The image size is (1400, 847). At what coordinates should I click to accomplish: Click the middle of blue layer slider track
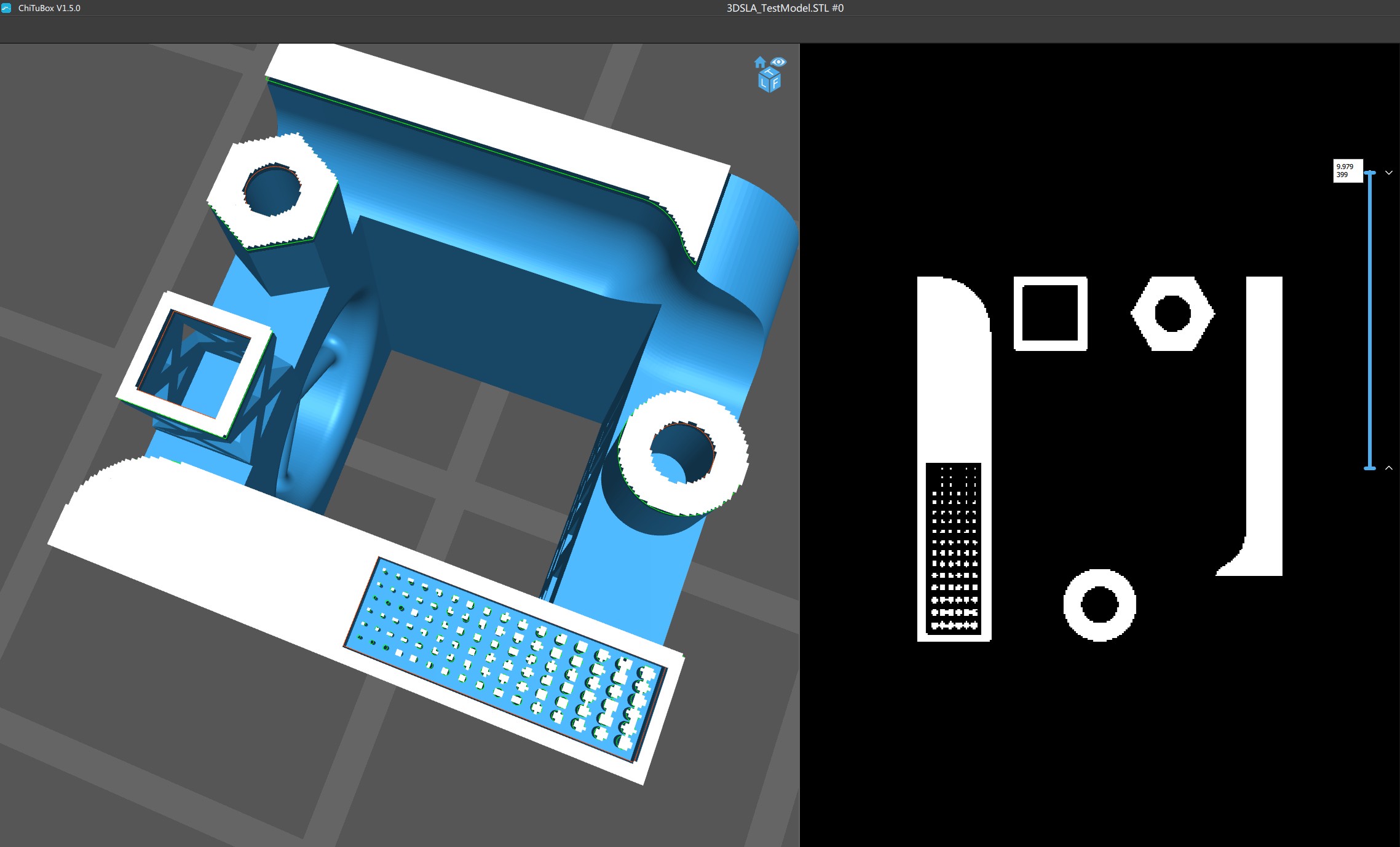tap(1370, 320)
